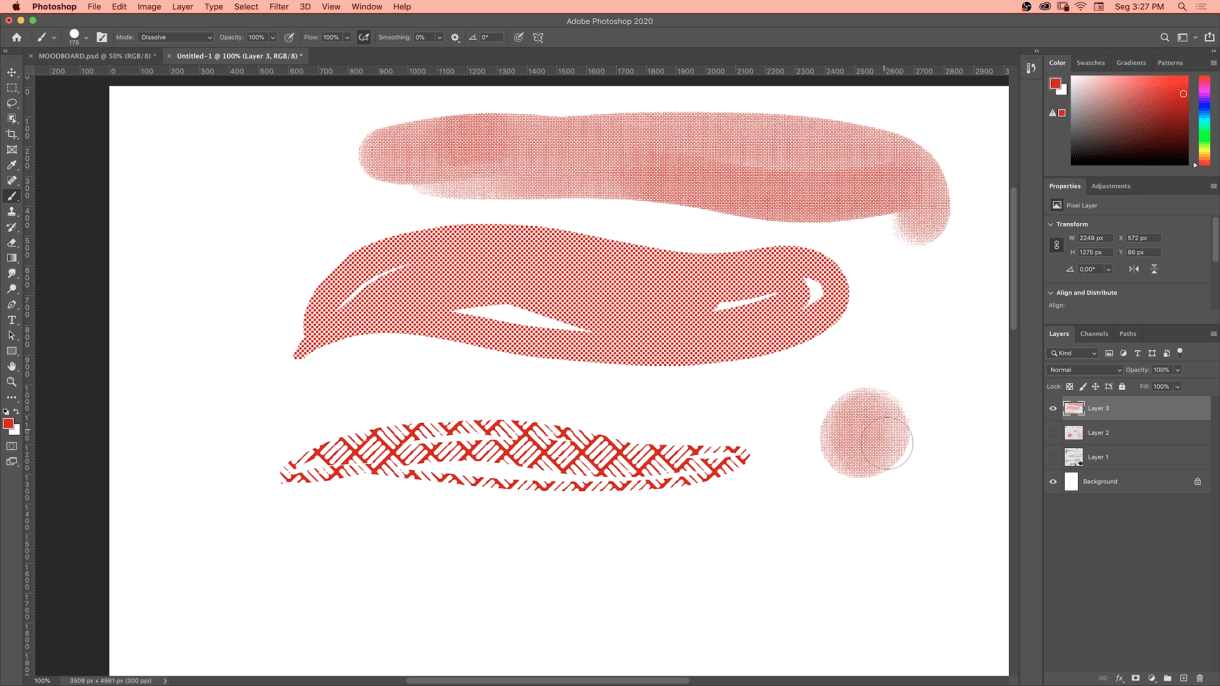Hide Layer 3 using its eye icon

pyautogui.click(x=1053, y=408)
